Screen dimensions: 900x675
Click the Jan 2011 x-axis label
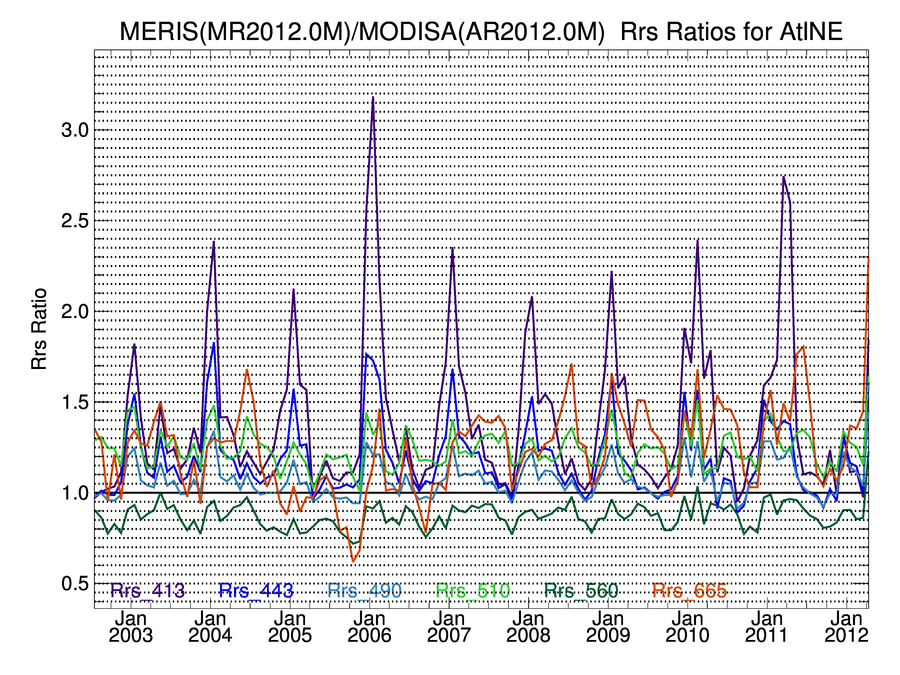coord(767,627)
